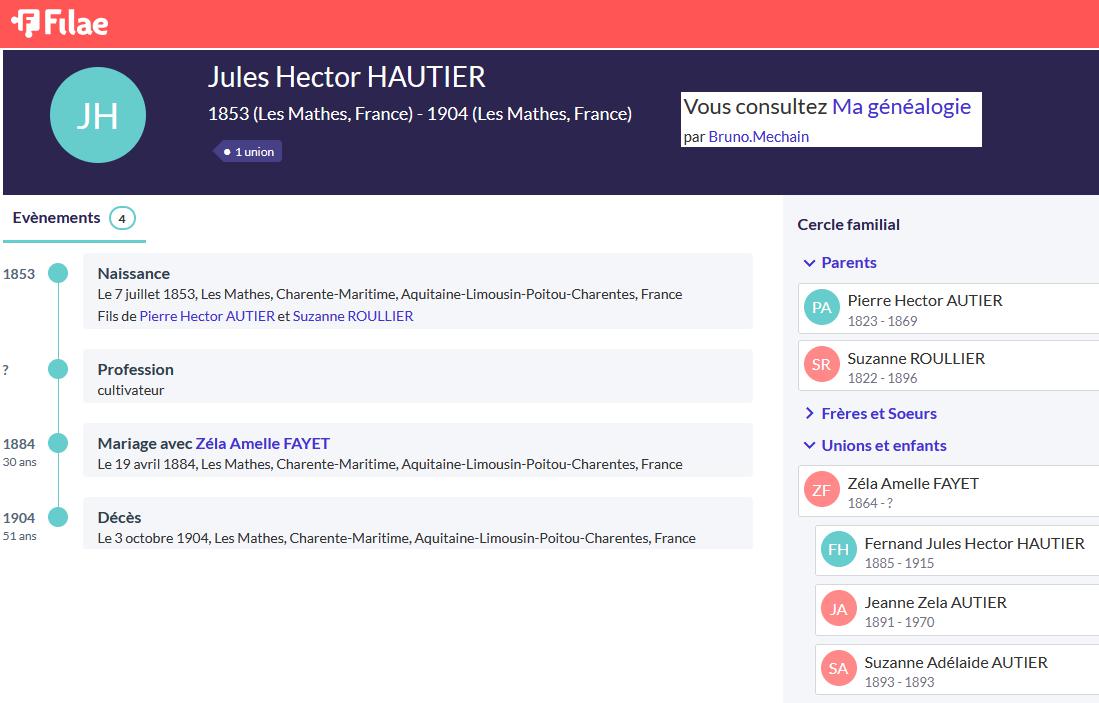Image resolution: width=1099 pixels, height=703 pixels.
Task: Click the Décès event heading
Action: (x=119, y=517)
